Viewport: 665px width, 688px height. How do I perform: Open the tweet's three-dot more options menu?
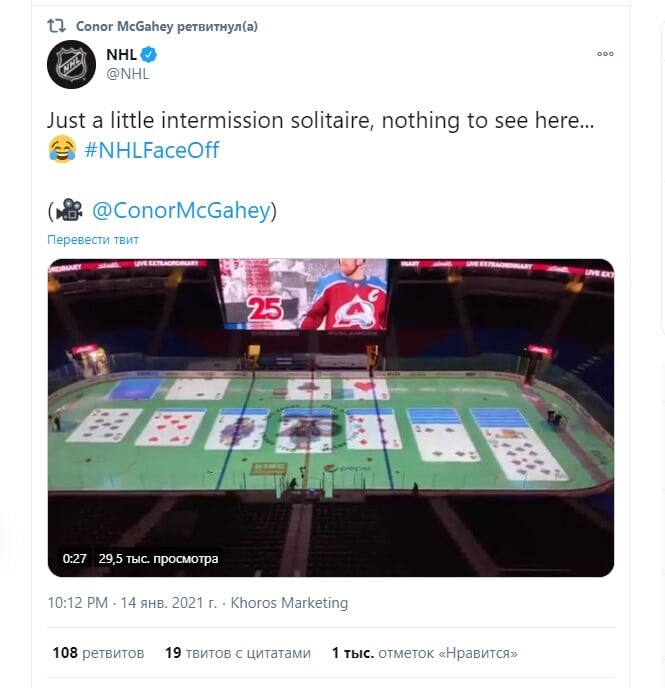605,54
